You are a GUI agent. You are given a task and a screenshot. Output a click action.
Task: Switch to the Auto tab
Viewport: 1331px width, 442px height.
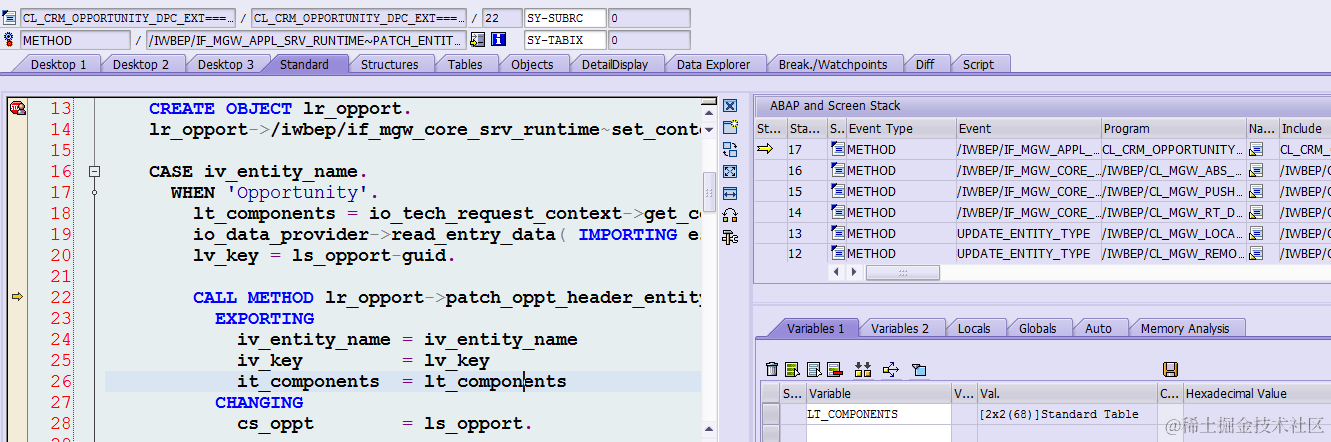pos(1098,328)
